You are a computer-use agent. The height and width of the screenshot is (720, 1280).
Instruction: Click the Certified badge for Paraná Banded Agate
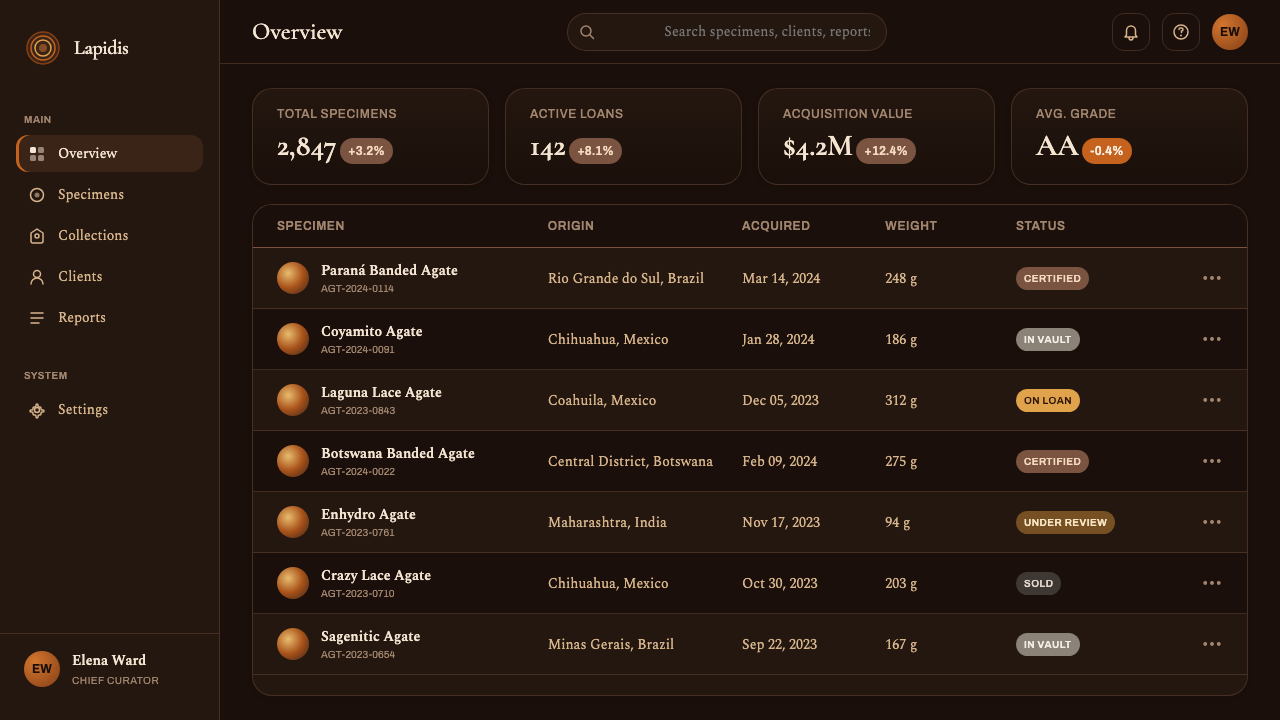click(1052, 279)
